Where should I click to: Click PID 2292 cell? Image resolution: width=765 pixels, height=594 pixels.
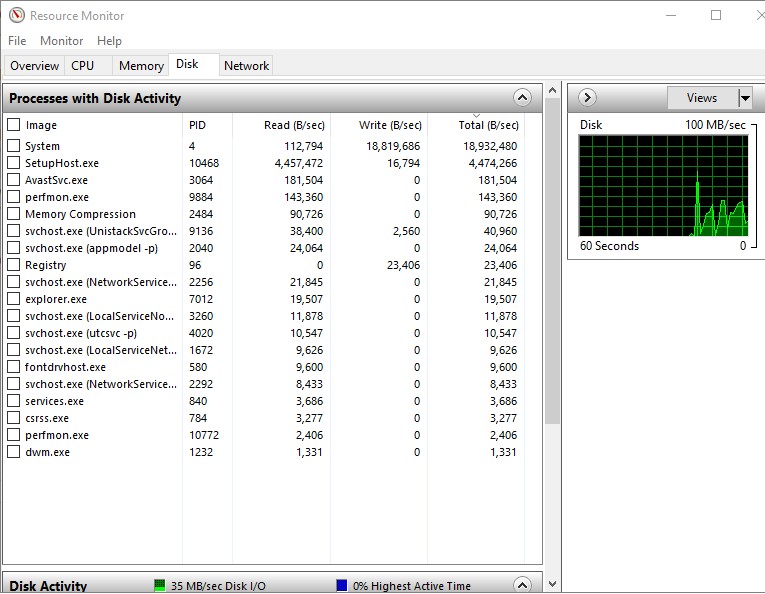(201, 384)
